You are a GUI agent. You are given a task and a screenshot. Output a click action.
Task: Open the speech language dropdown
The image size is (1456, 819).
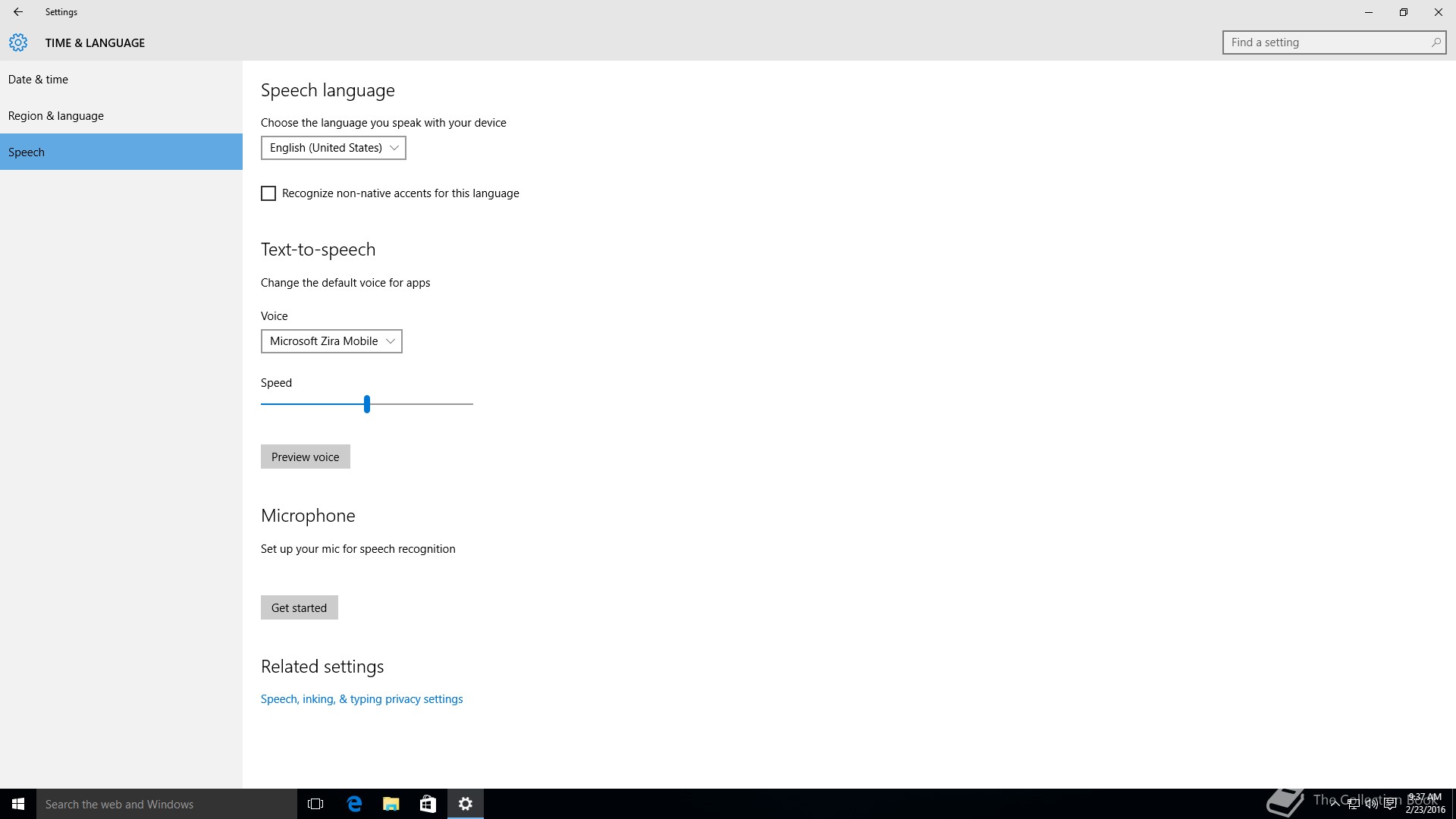(333, 148)
